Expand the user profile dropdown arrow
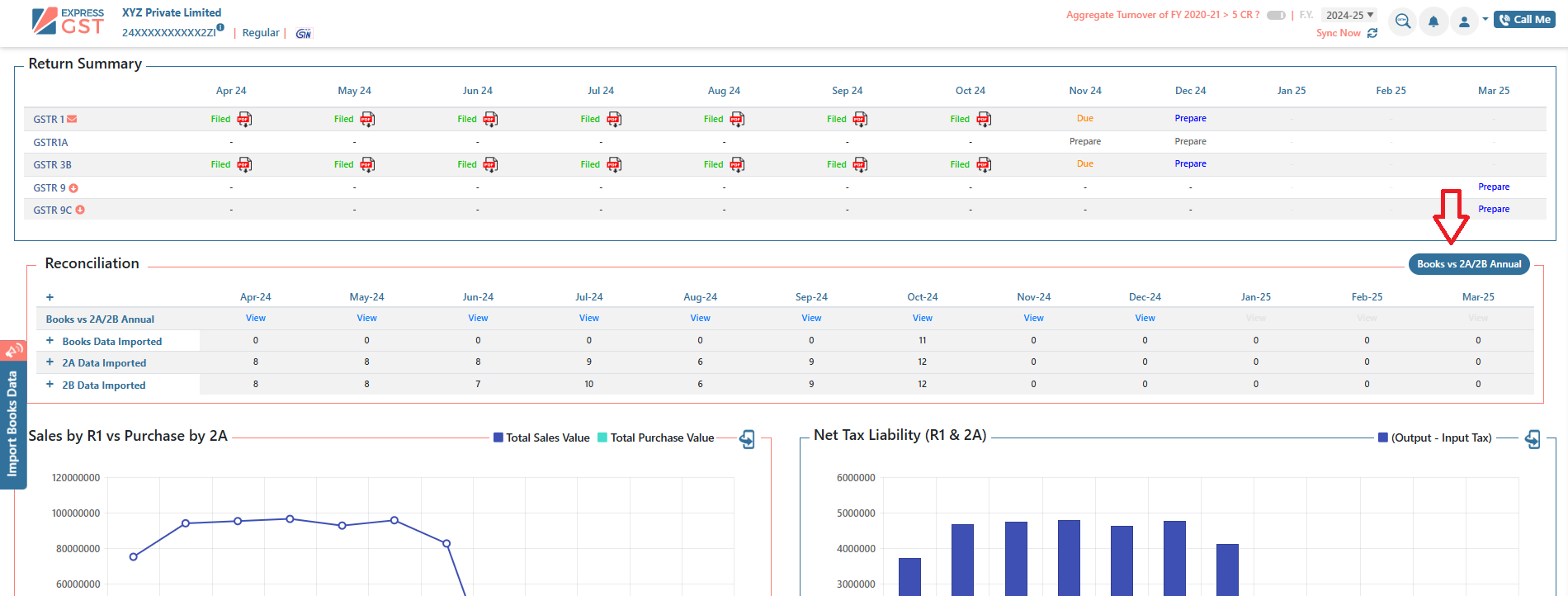 1485,19
